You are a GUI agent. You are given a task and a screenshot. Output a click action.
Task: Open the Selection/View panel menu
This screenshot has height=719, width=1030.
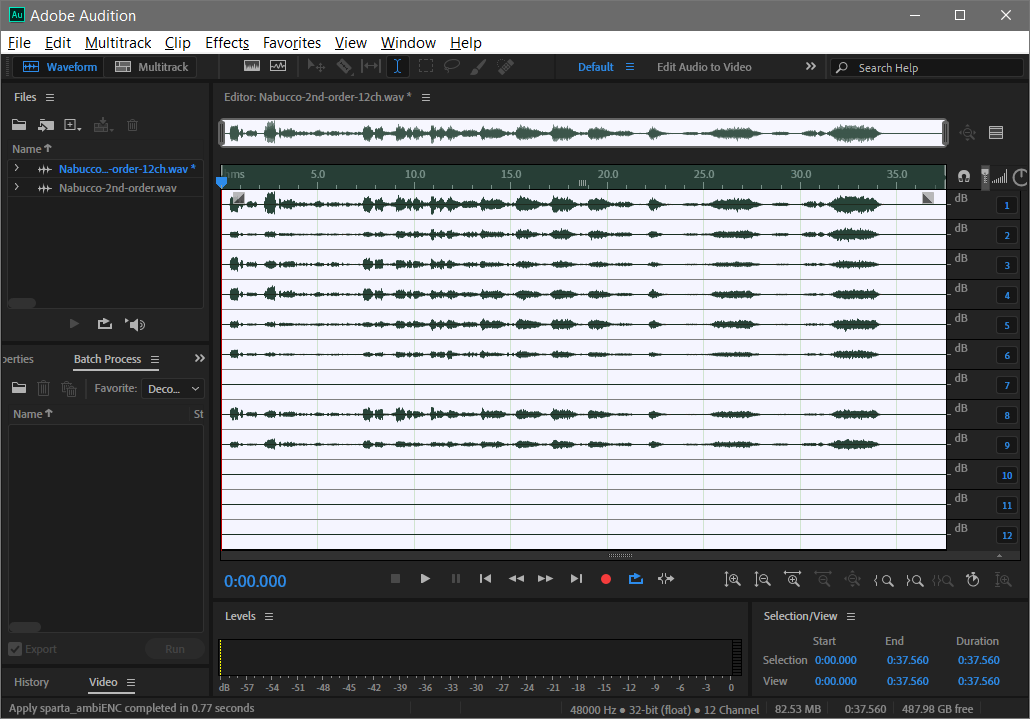[851, 617]
